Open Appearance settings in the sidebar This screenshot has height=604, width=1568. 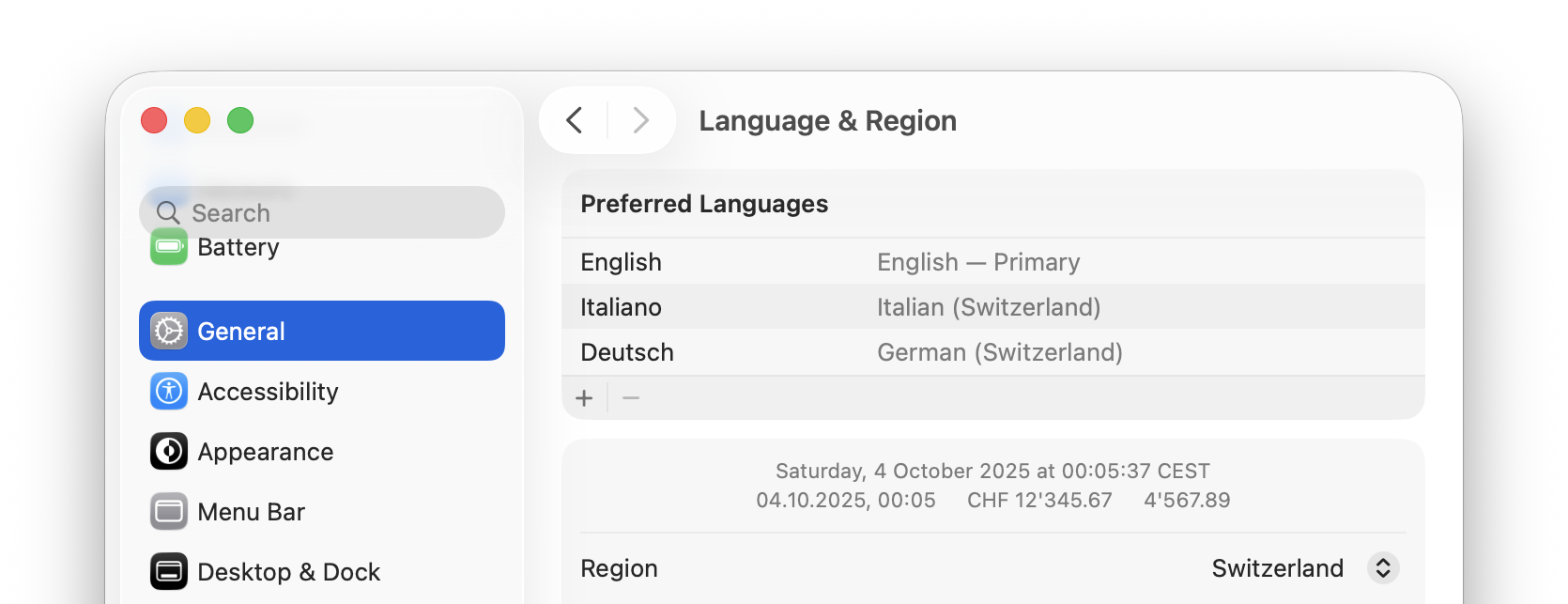(266, 452)
